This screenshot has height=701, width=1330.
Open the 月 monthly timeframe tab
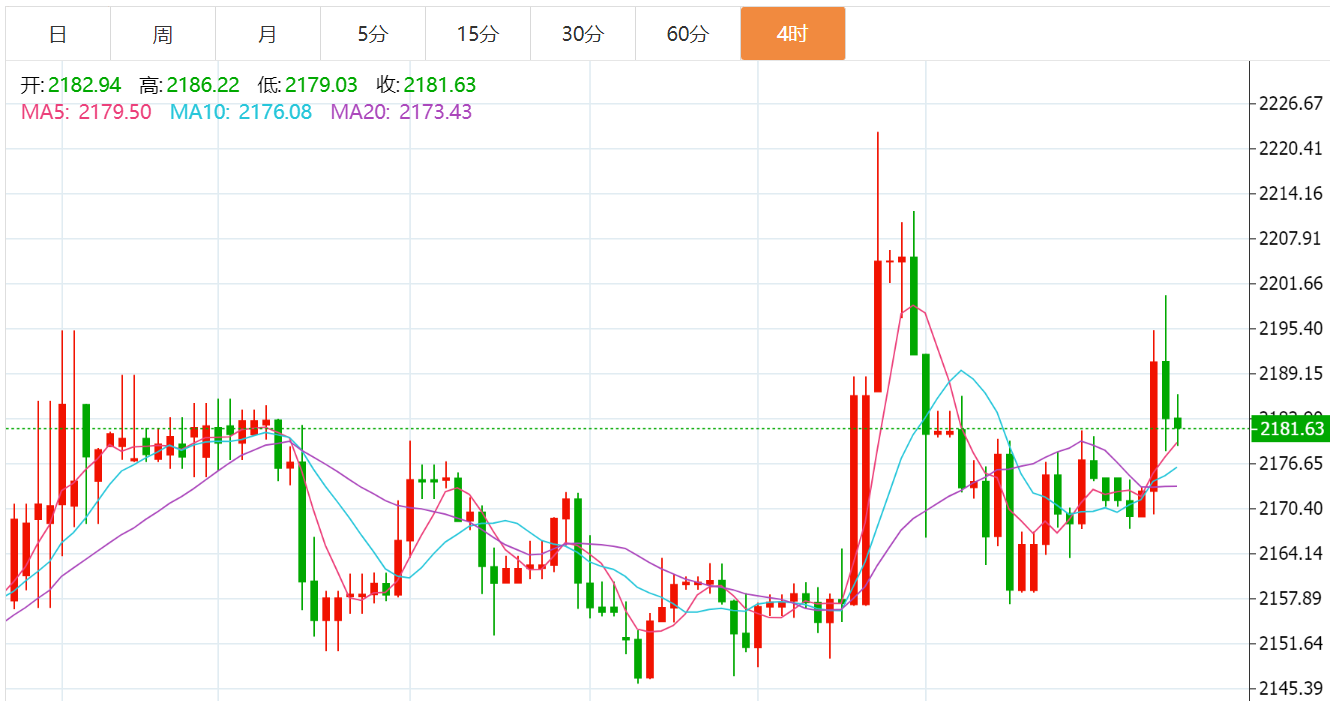coord(268,34)
